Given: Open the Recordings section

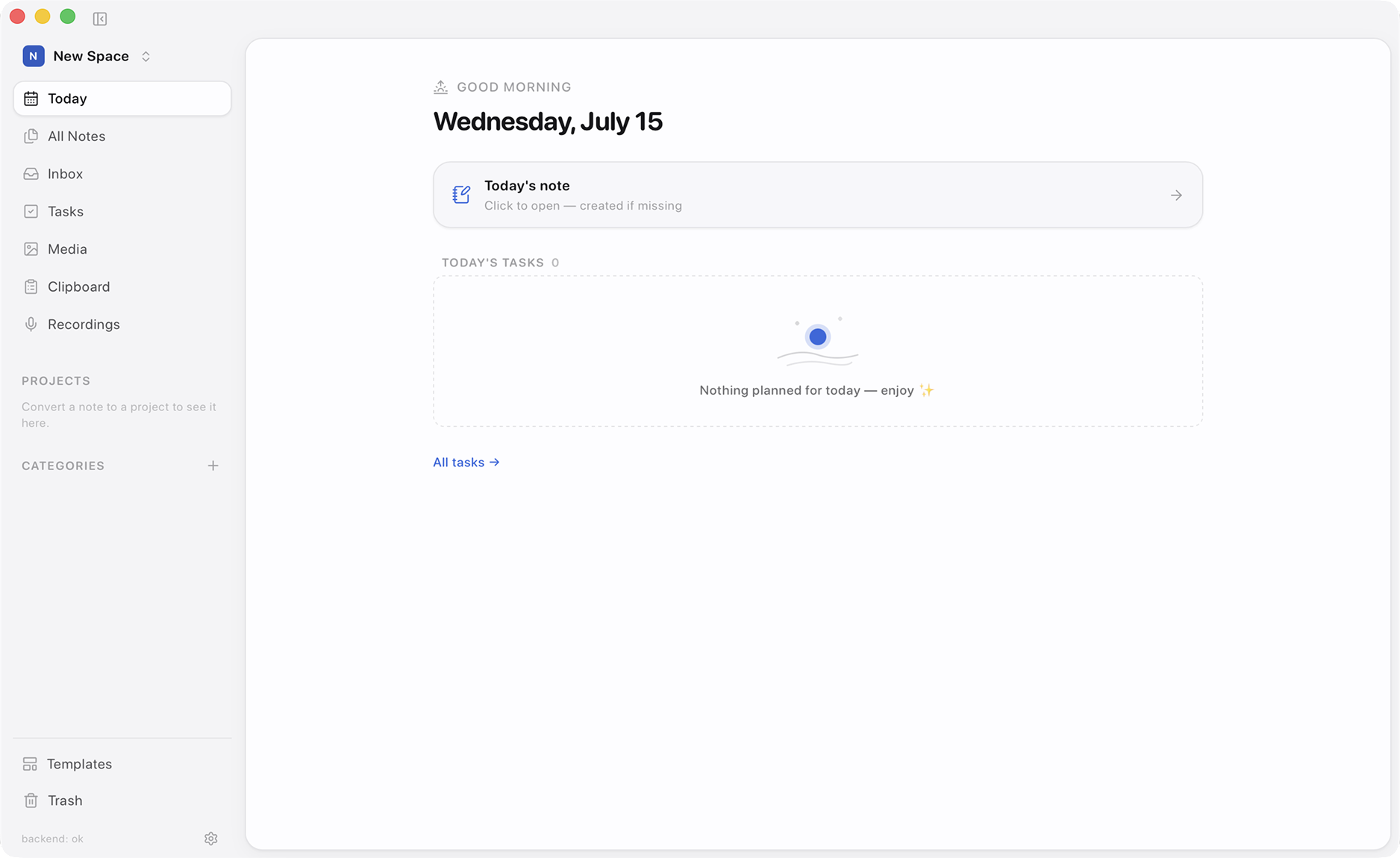Looking at the screenshot, I should click(122, 325).
